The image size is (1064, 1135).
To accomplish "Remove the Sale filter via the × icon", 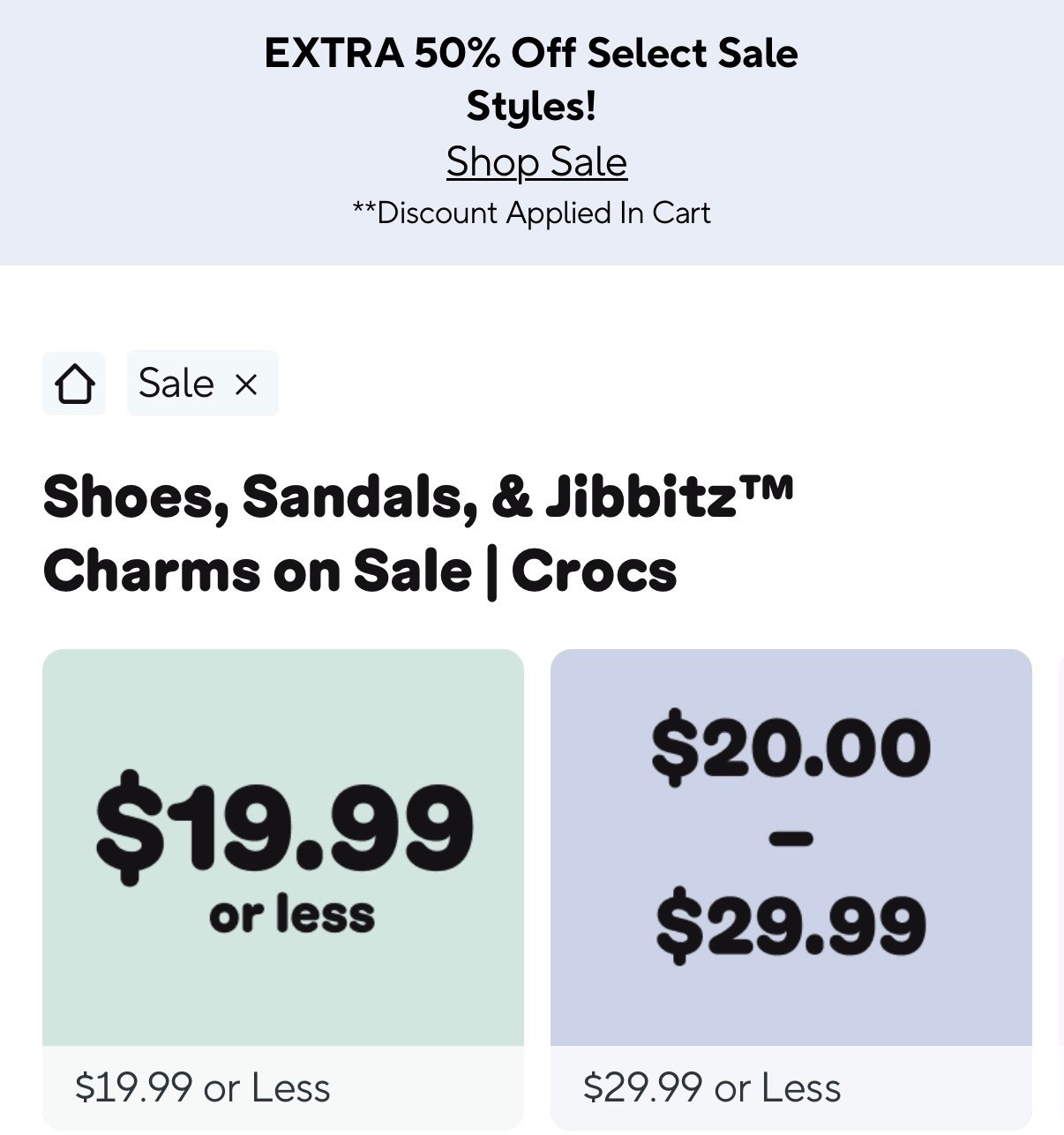I will click(x=246, y=383).
